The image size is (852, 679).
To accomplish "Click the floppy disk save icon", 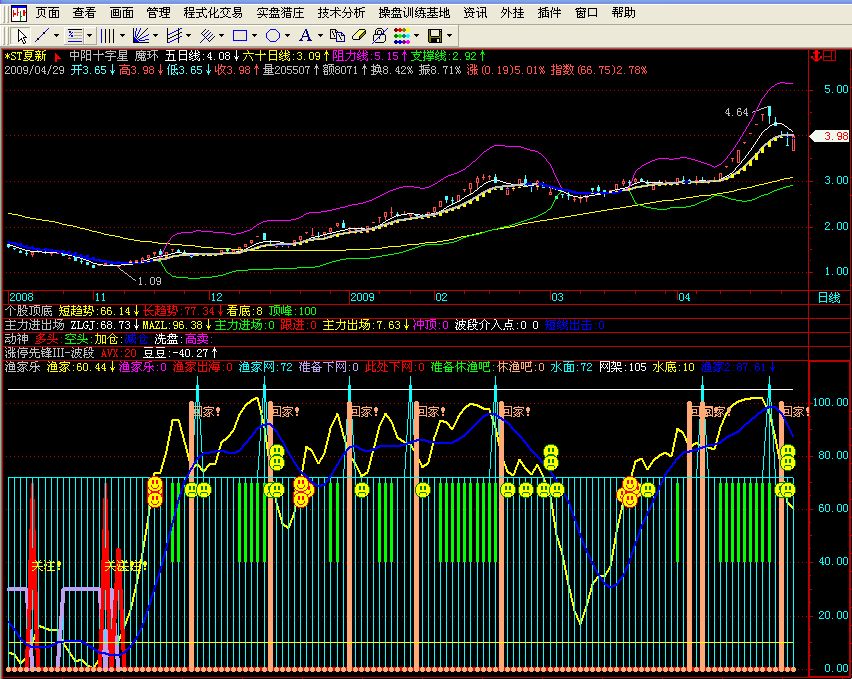I will tap(434, 35).
